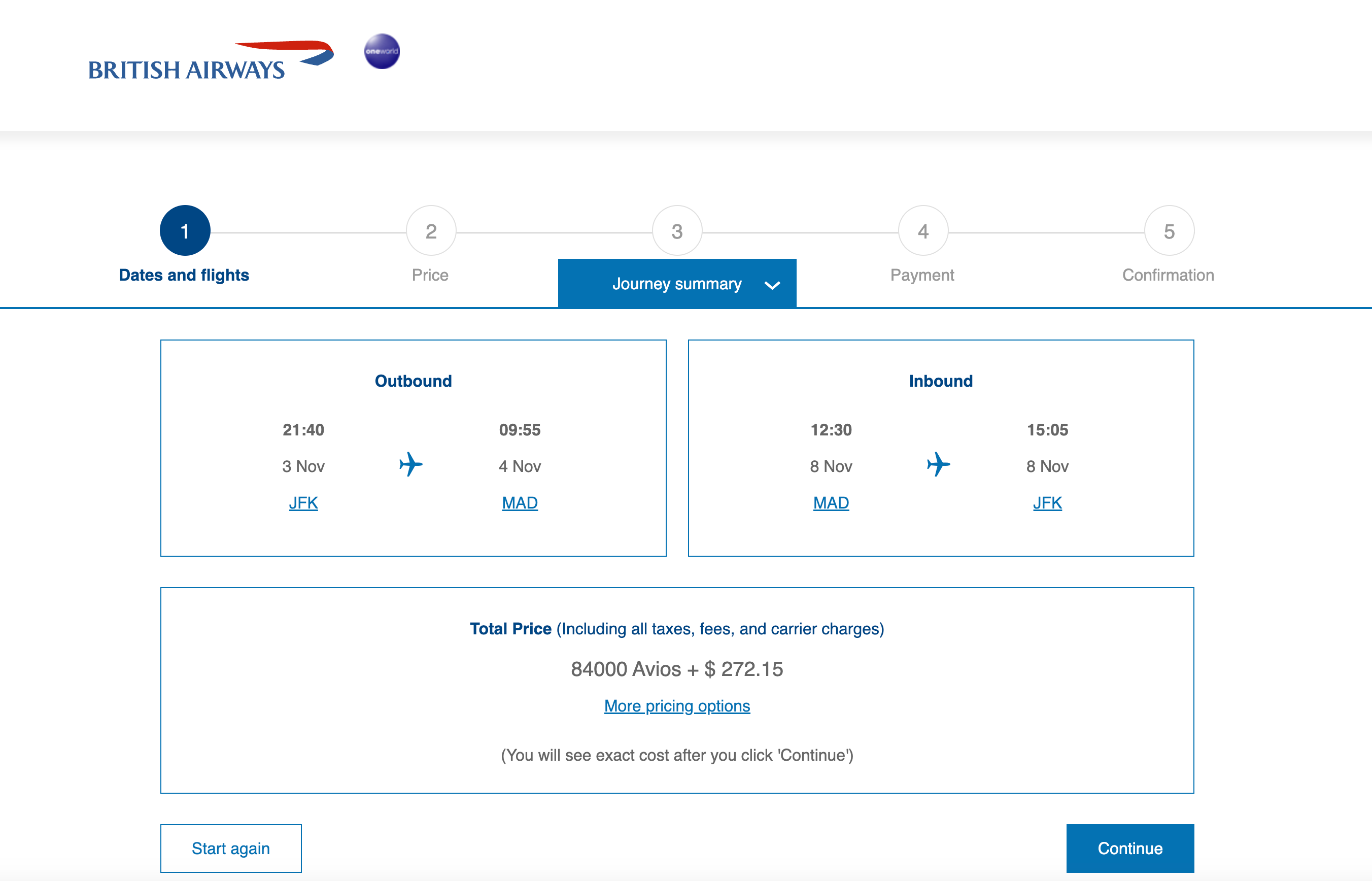Click the JFK departure airport link
Screen dimensions: 1372x881
(x=302, y=502)
